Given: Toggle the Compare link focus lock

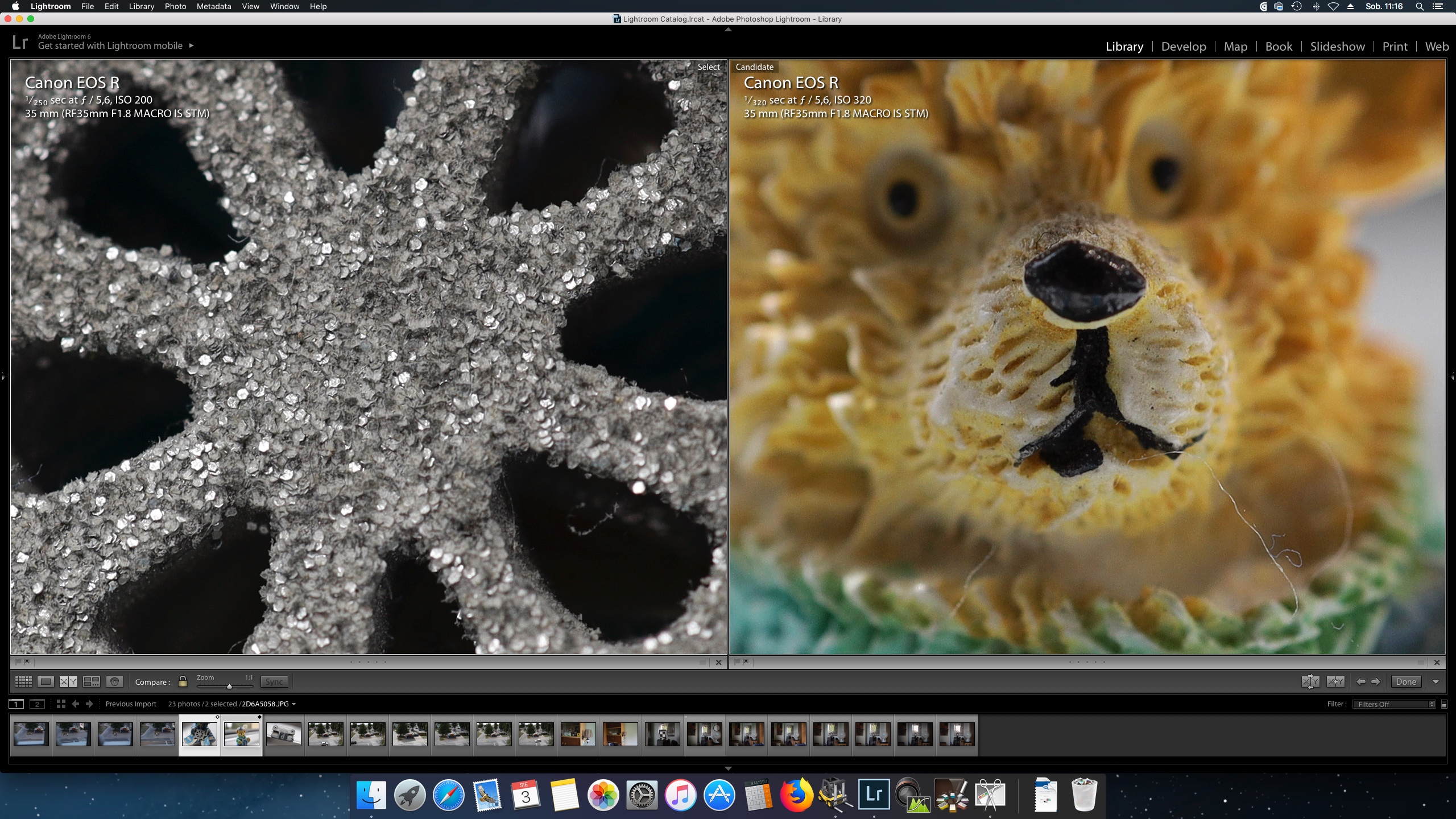Looking at the screenshot, I should coord(183,681).
